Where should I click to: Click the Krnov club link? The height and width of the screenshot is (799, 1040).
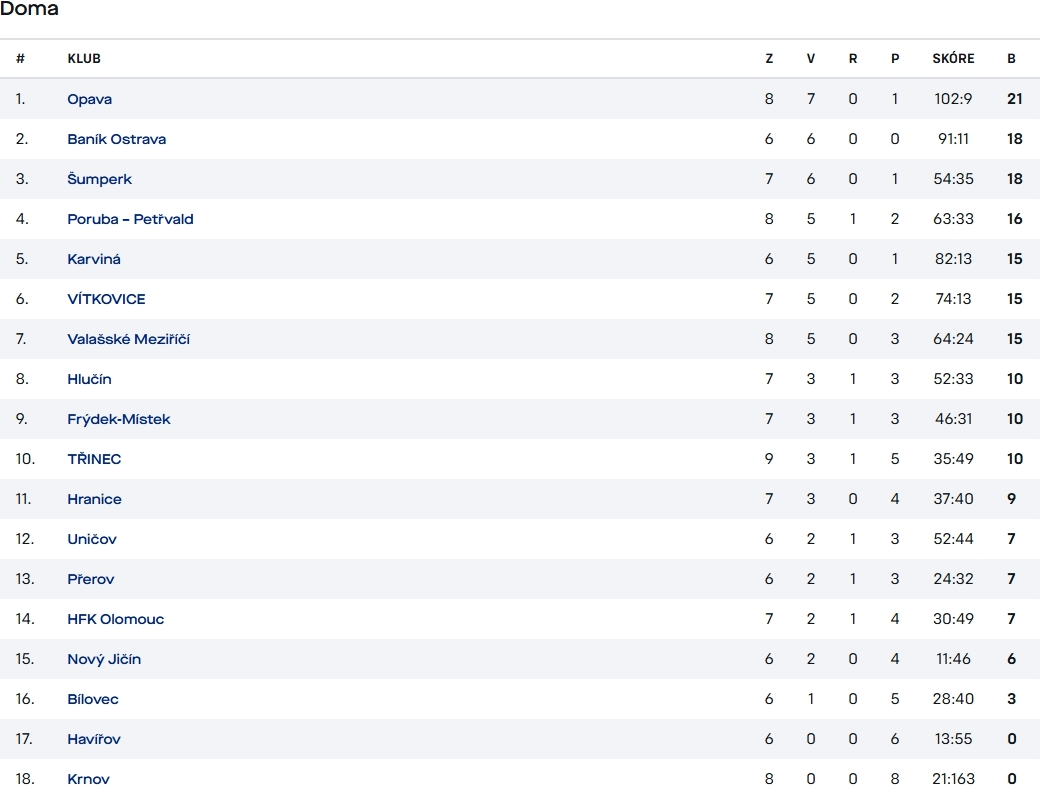click(x=89, y=779)
